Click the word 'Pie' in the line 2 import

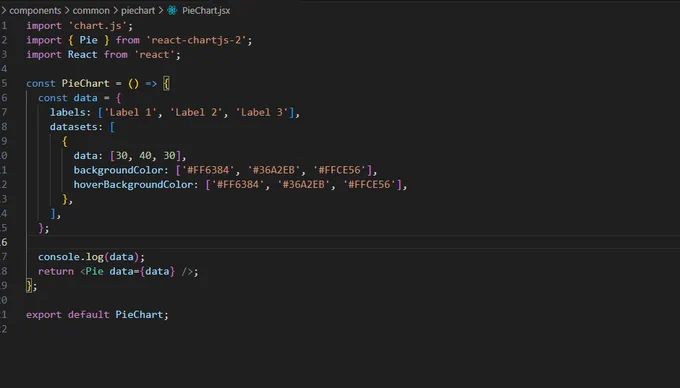coord(88,40)
